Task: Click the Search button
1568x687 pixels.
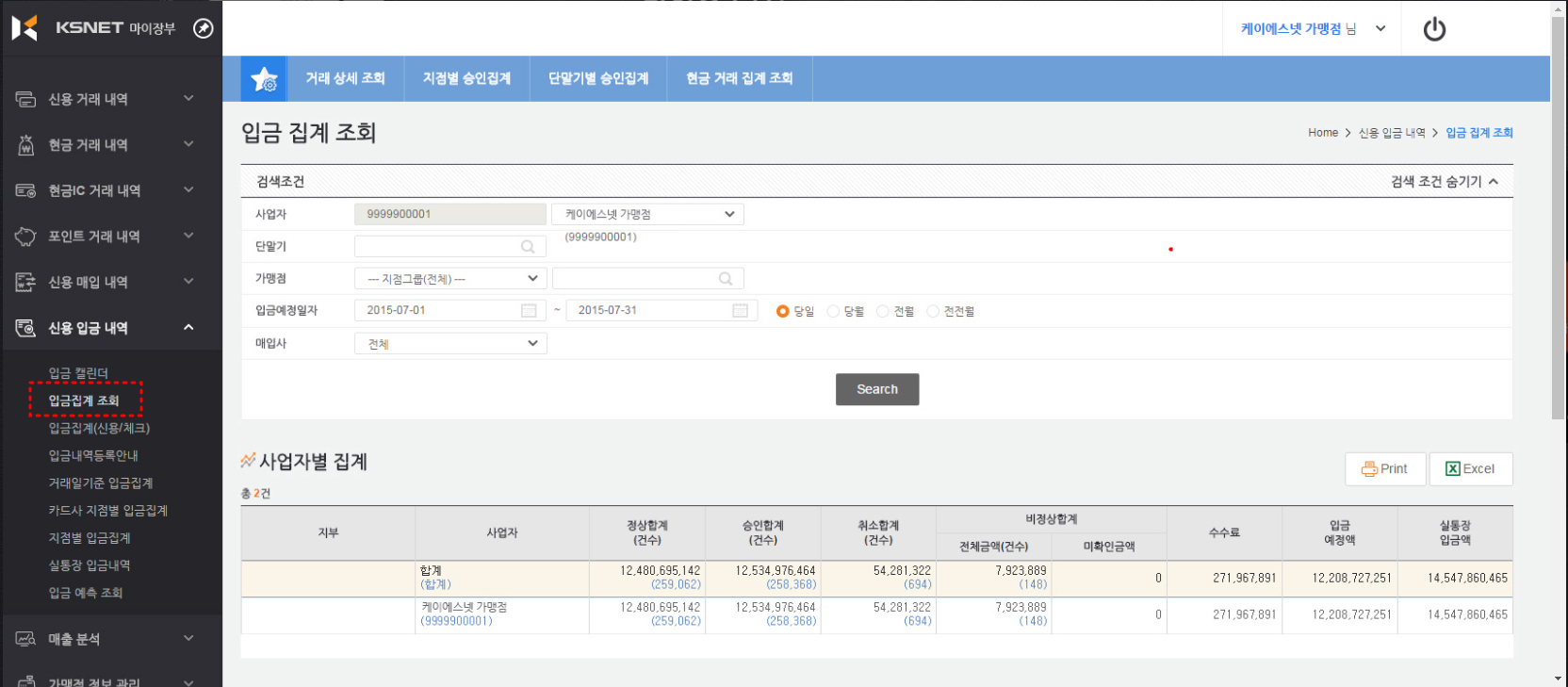Action: (877, 389)
